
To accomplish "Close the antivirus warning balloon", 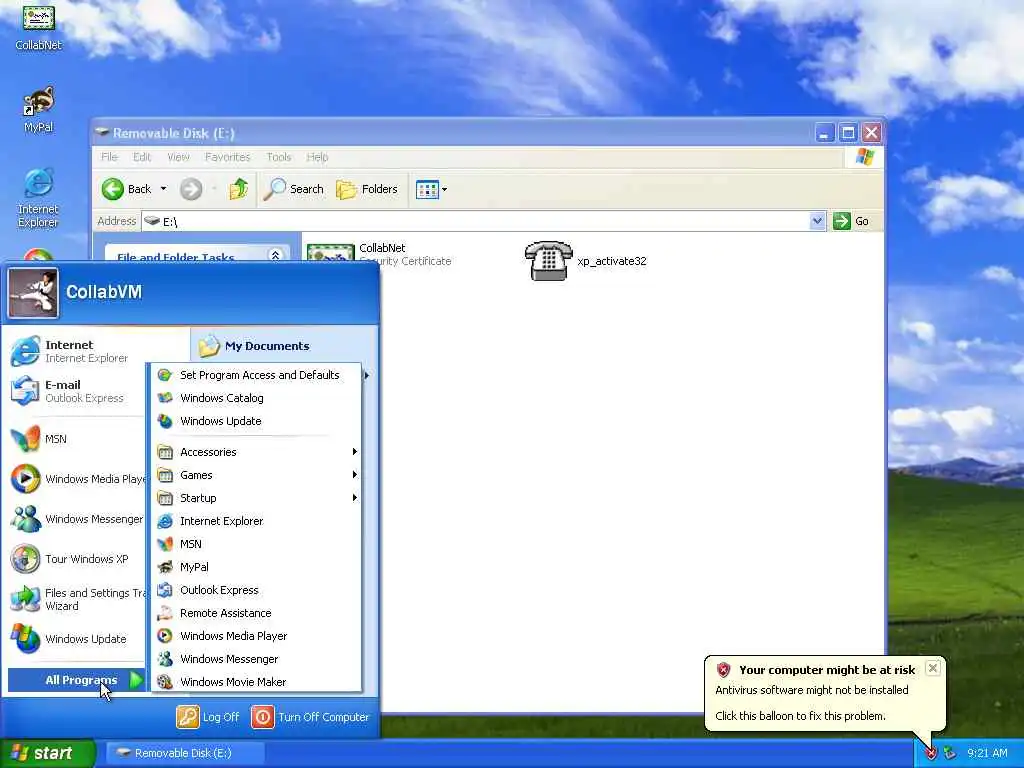I will click(933, 667).
